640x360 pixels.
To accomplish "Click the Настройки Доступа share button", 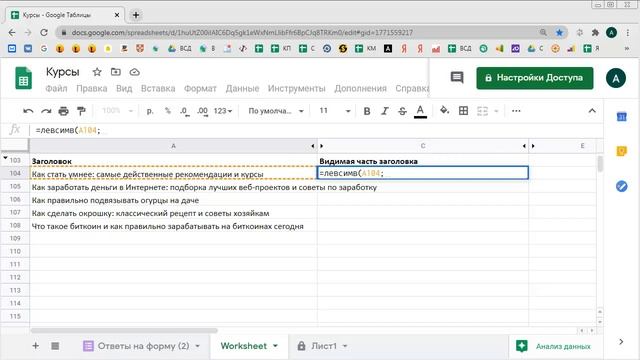I will pos(535,78).
